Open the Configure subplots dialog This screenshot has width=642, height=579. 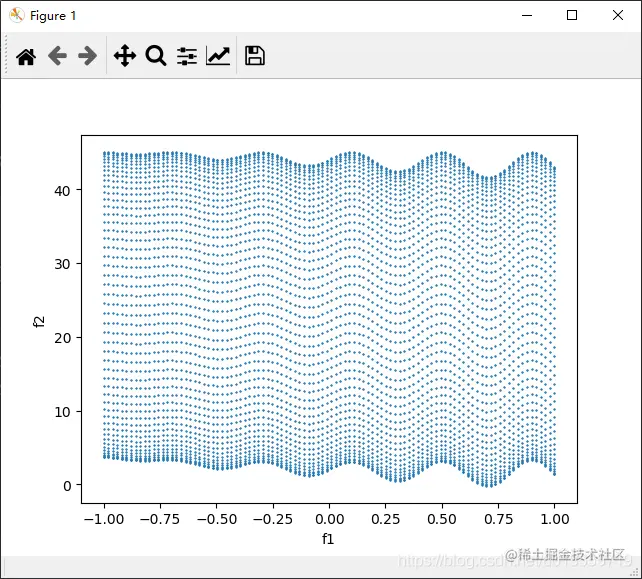[x=187, y=56]
